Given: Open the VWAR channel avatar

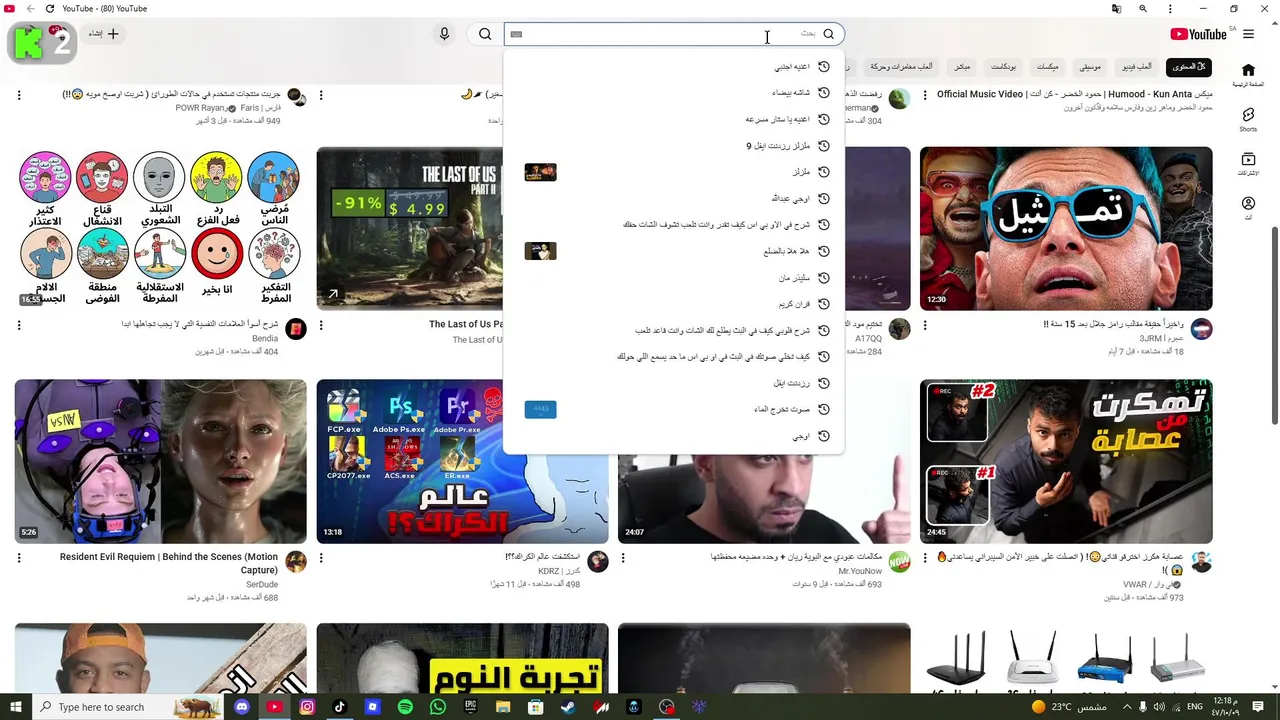Looking at the screenshot, I should click(1201, 562).
